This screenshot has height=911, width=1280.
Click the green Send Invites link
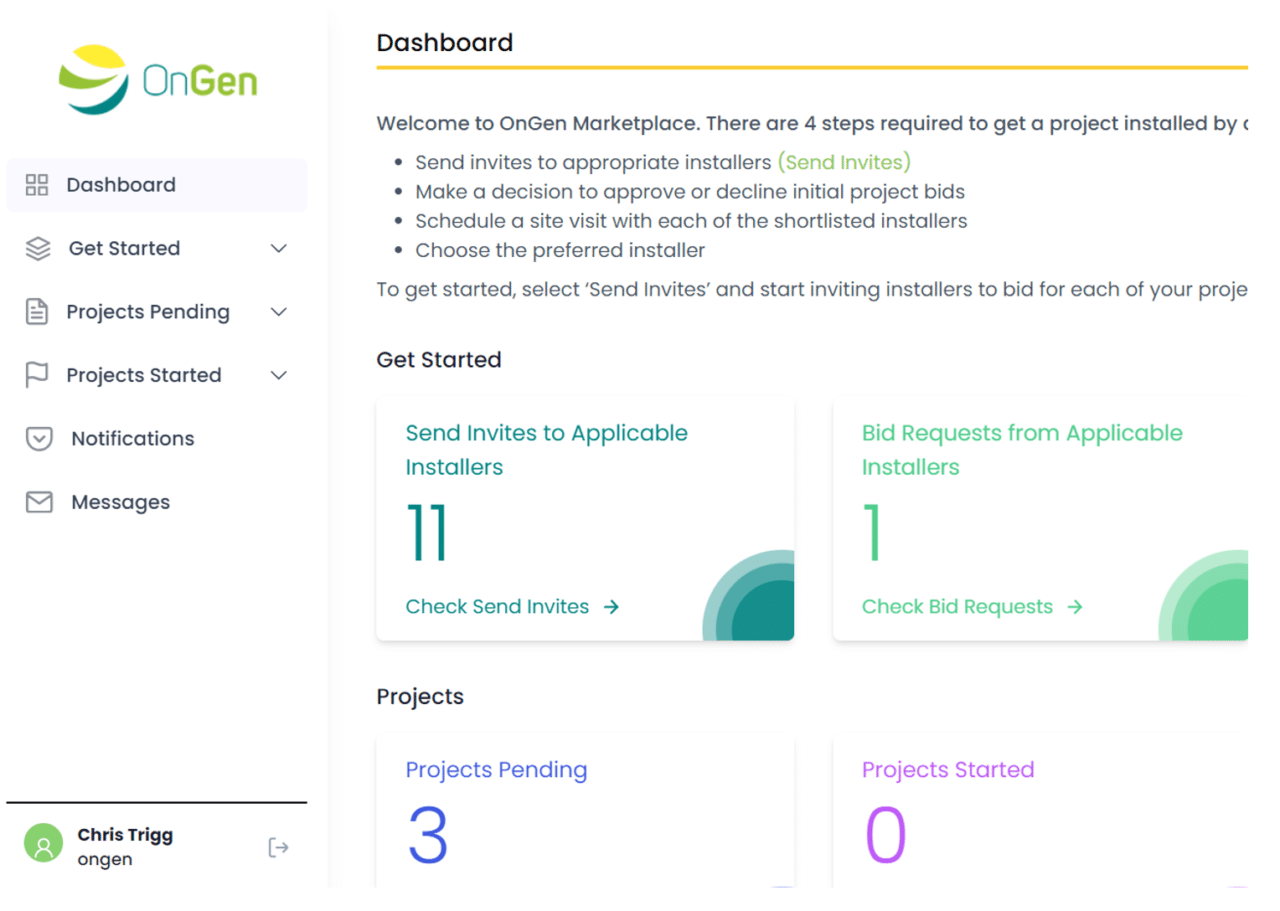[844, 162]
